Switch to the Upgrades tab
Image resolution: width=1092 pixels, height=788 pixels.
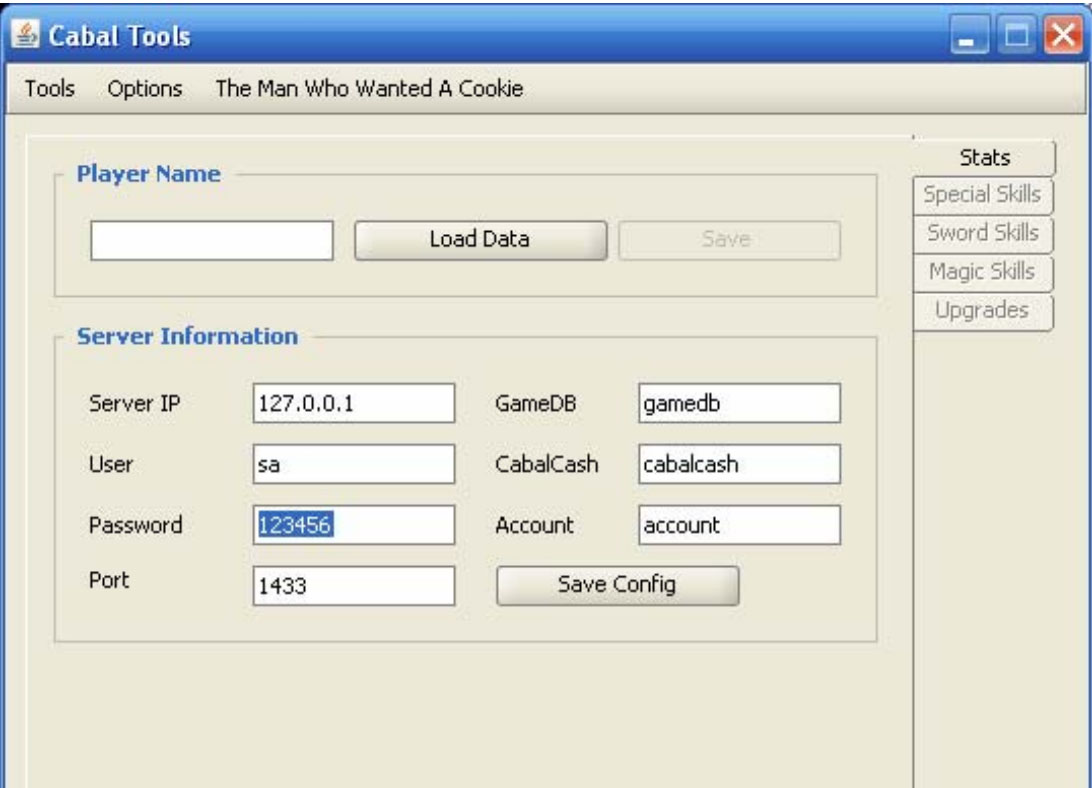[x=982, y=311]
